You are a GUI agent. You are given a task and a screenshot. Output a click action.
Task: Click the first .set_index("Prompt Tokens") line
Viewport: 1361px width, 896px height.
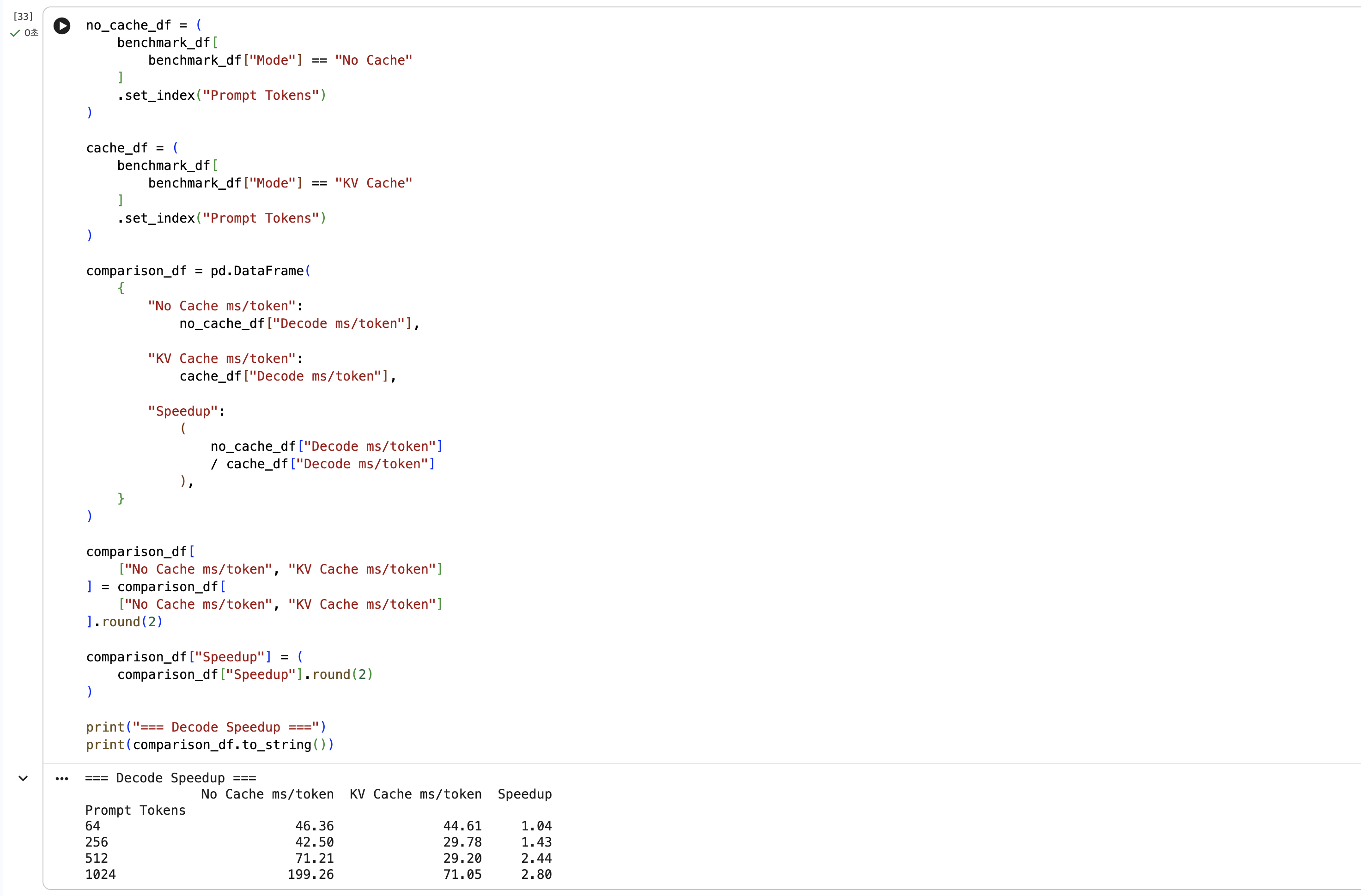(x=222, y=96)
